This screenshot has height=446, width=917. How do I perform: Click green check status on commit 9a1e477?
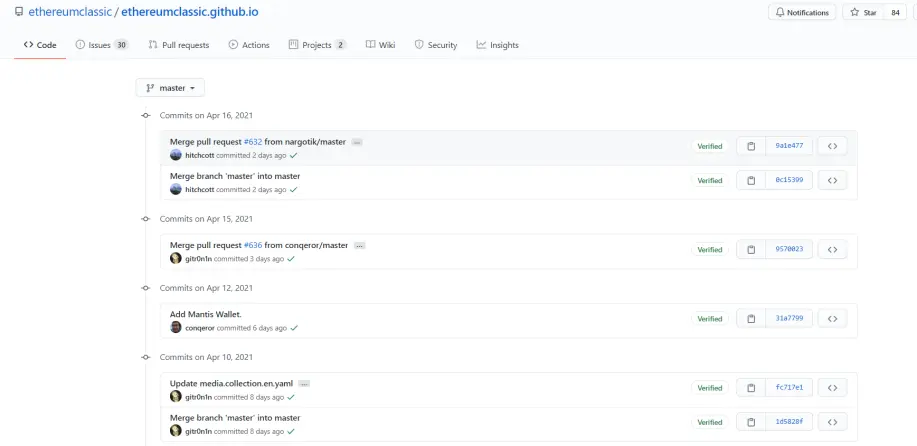pyautogui.click(x=294, y=155)
